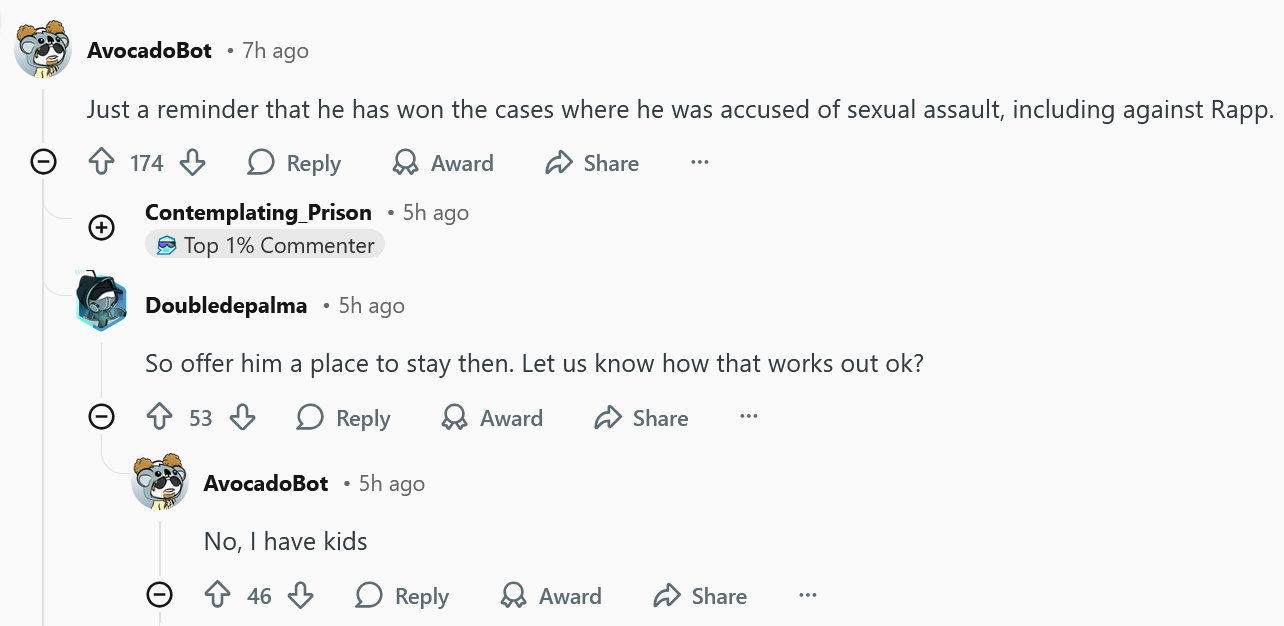Open more options on the 46-point reply
This screenshot has width=1284, height=626.
coord(808,595)
